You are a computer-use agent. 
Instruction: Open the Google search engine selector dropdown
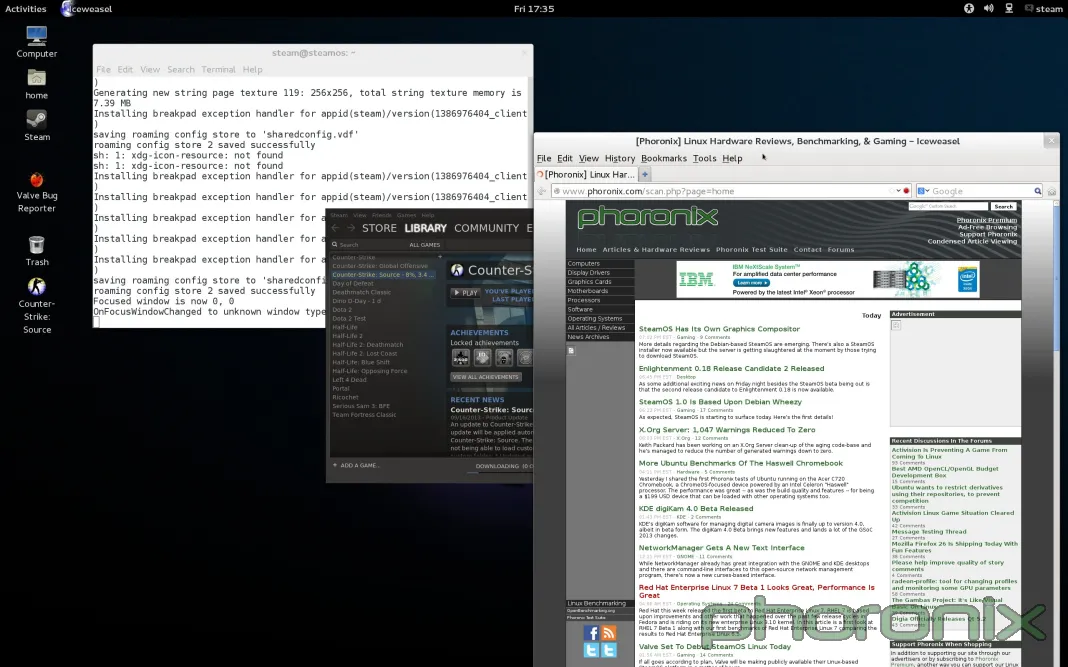924,191
